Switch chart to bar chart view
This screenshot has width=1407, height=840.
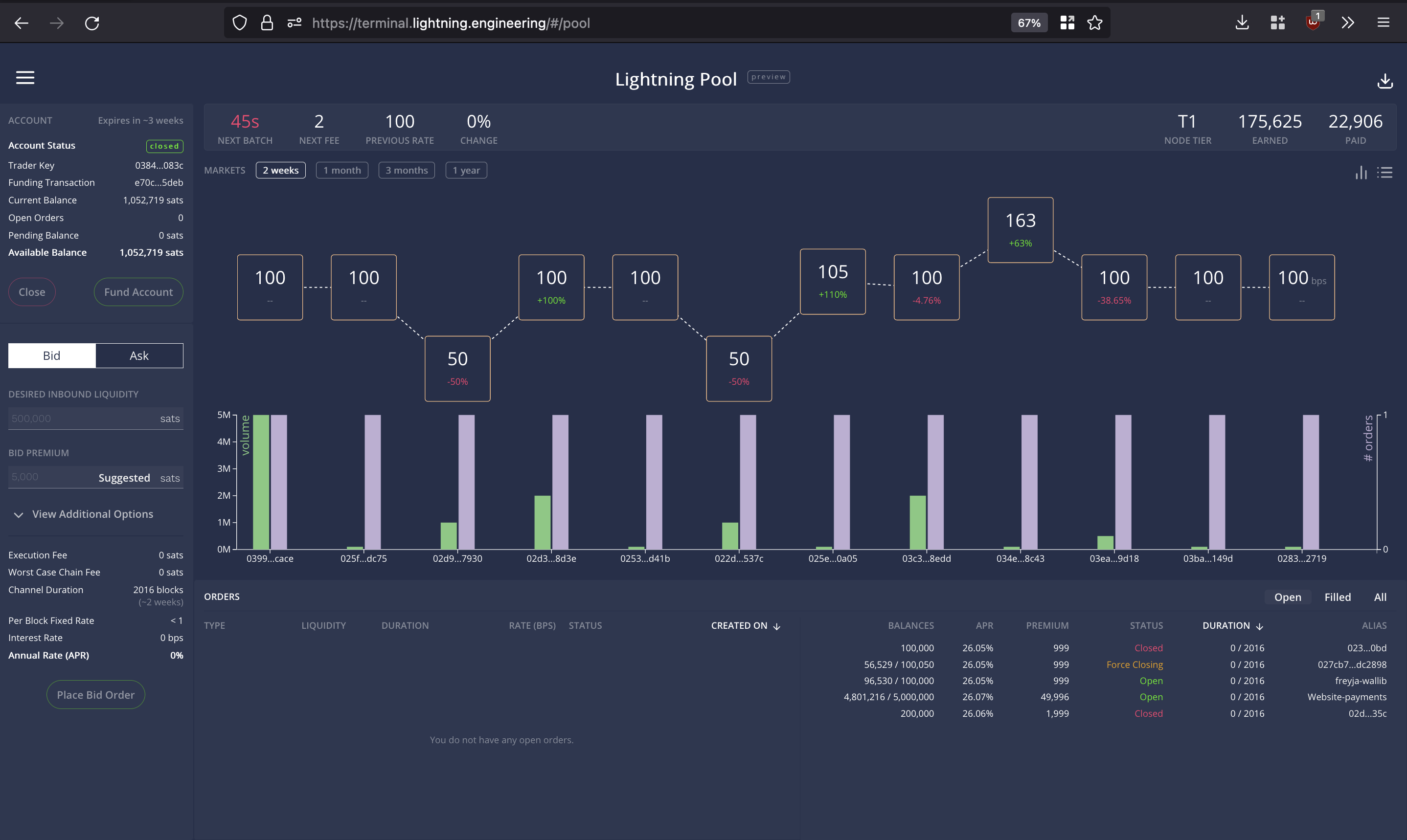click(x=1361, y=173)
